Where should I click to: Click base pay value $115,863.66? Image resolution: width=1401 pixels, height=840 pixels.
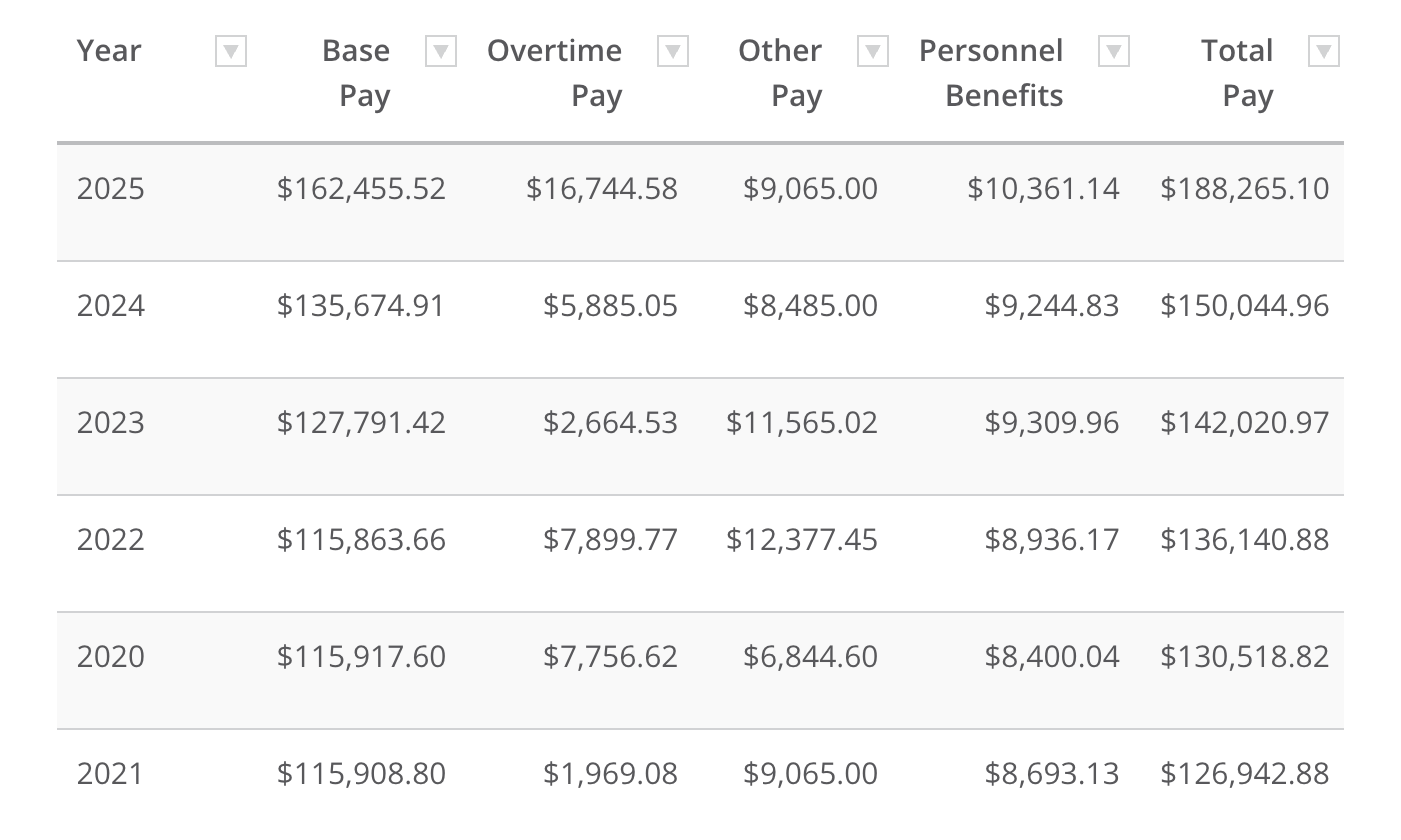[361, 540]
